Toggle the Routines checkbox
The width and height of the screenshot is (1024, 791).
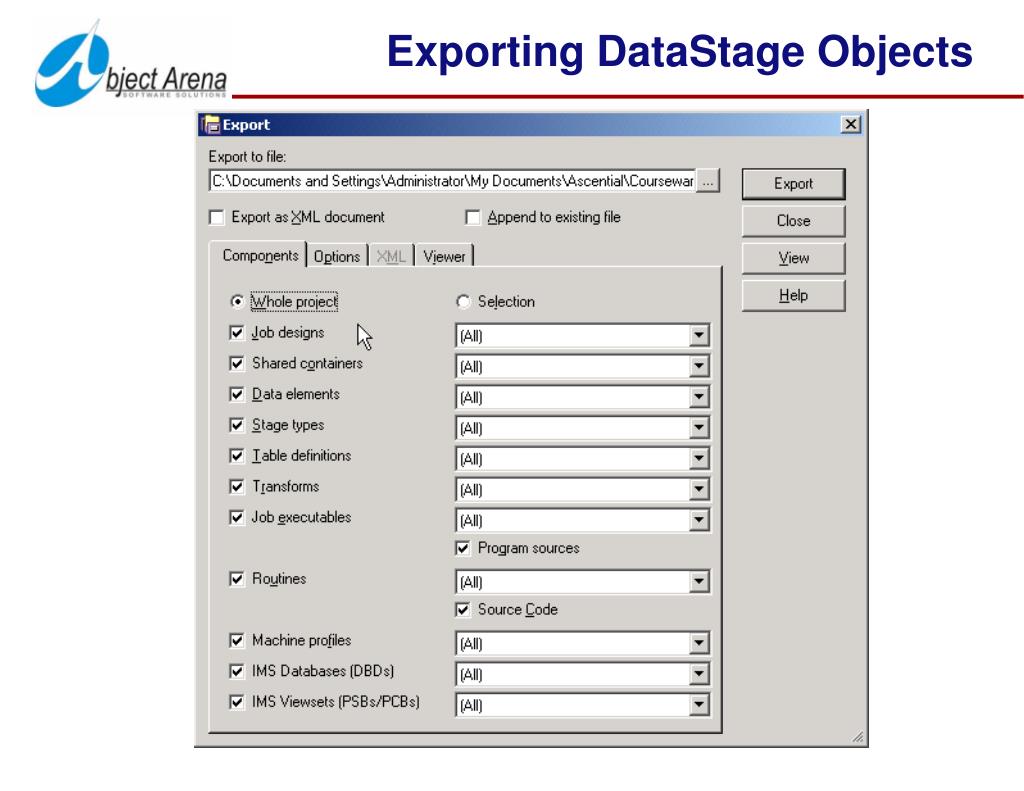237,579
